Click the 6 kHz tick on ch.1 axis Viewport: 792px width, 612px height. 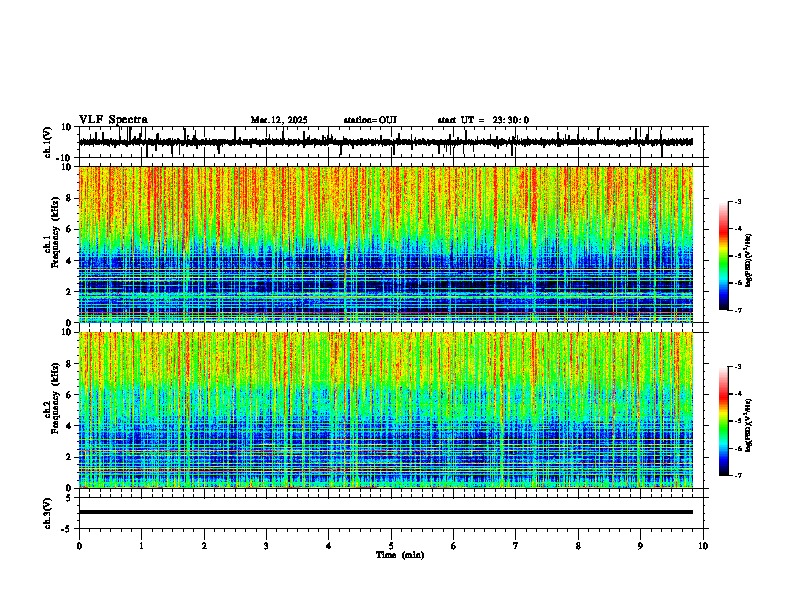pos(69,229)
